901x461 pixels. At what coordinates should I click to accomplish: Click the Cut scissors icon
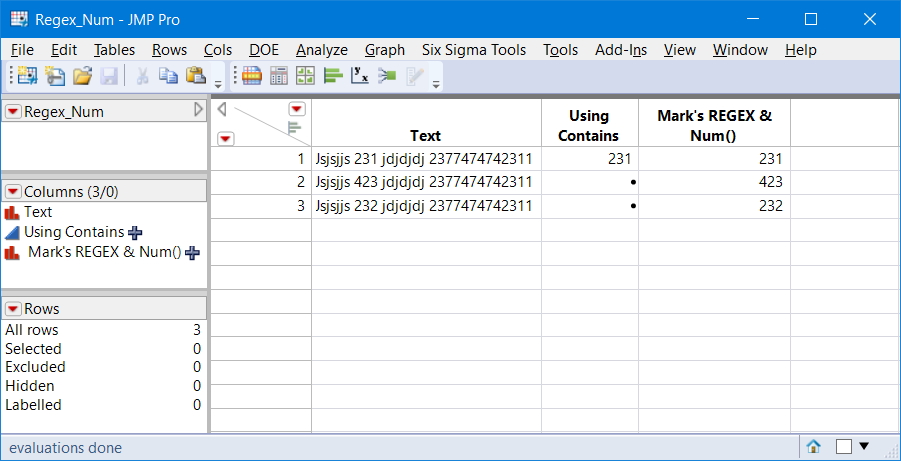tap(142, 76)
